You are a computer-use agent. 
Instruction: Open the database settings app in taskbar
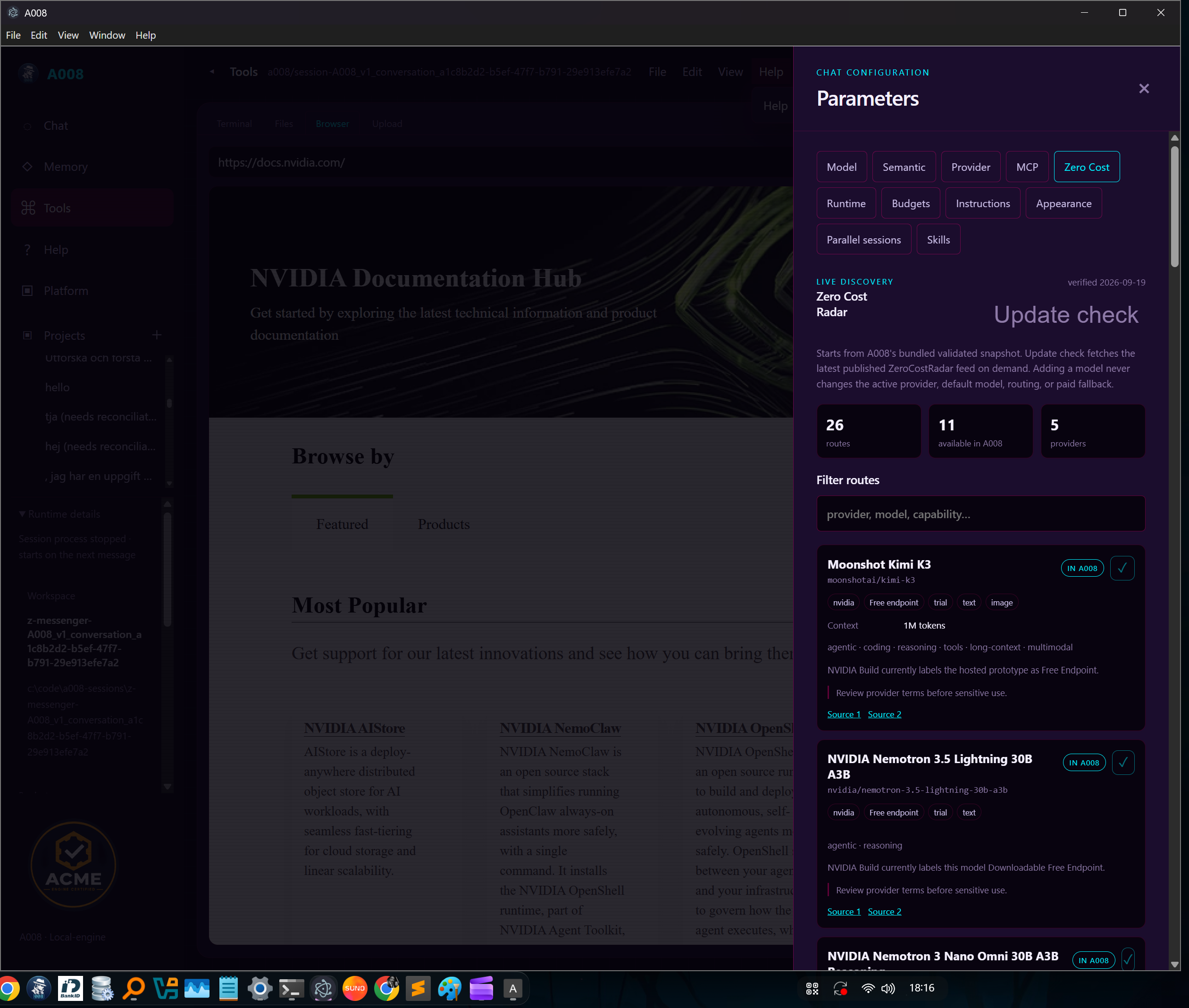point(102,989)
